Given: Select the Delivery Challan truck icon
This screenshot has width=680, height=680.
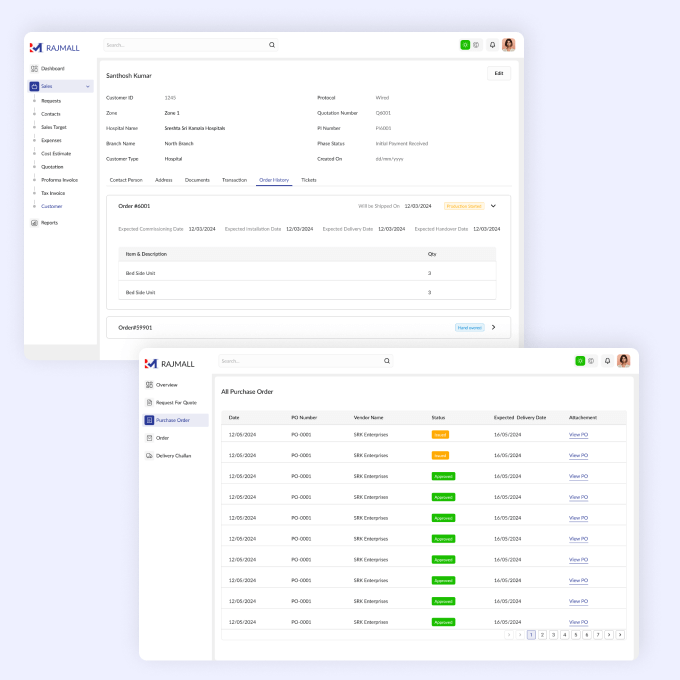Looking at the screenshot, I should (x=149, y=455).
